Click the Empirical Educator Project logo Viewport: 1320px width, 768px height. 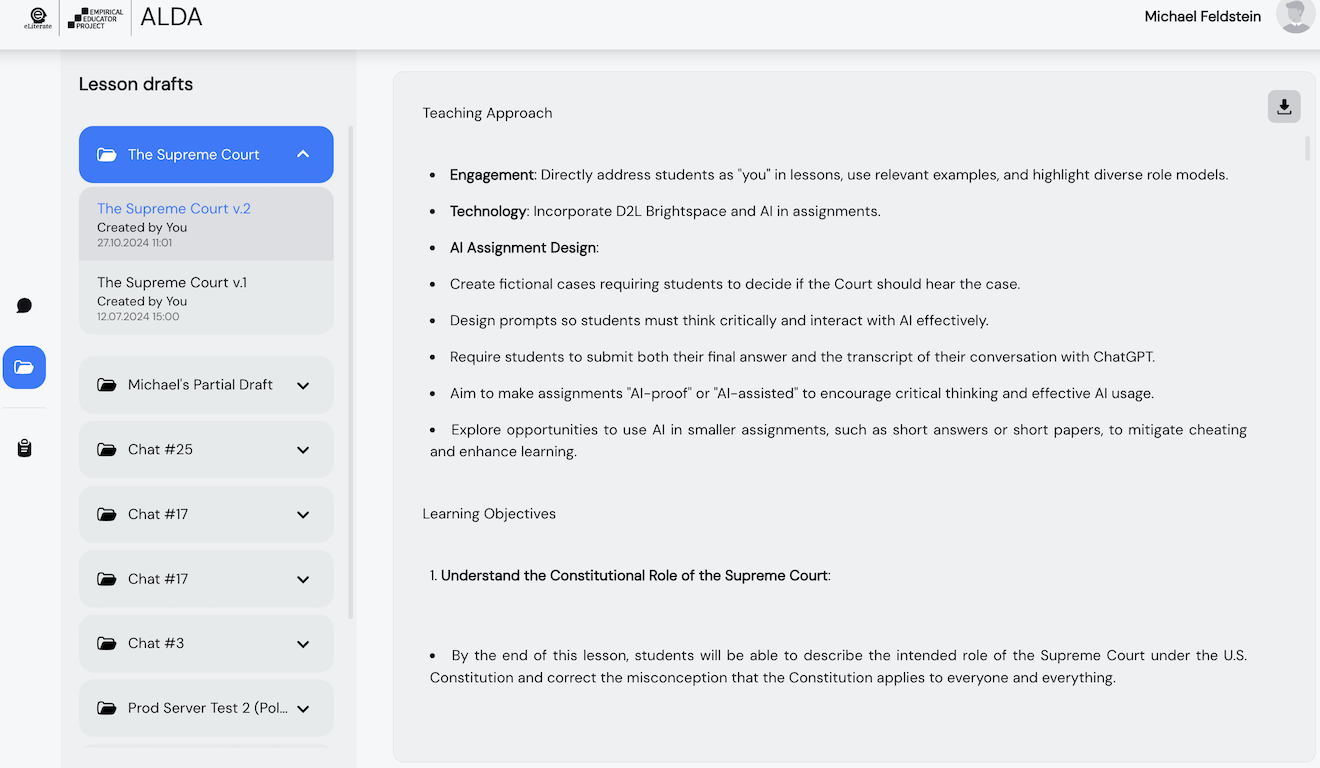pyautogui.click(x=94, y=18)
